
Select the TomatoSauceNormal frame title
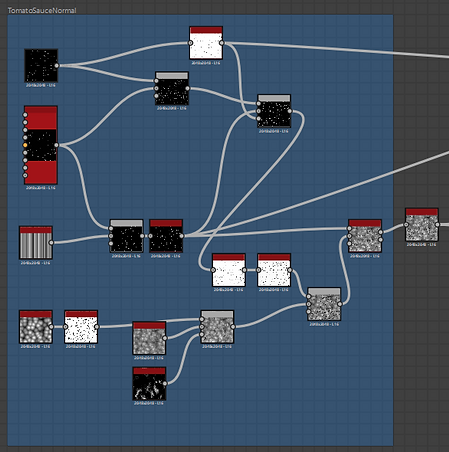pyautogui.click(x=42, y=10)
